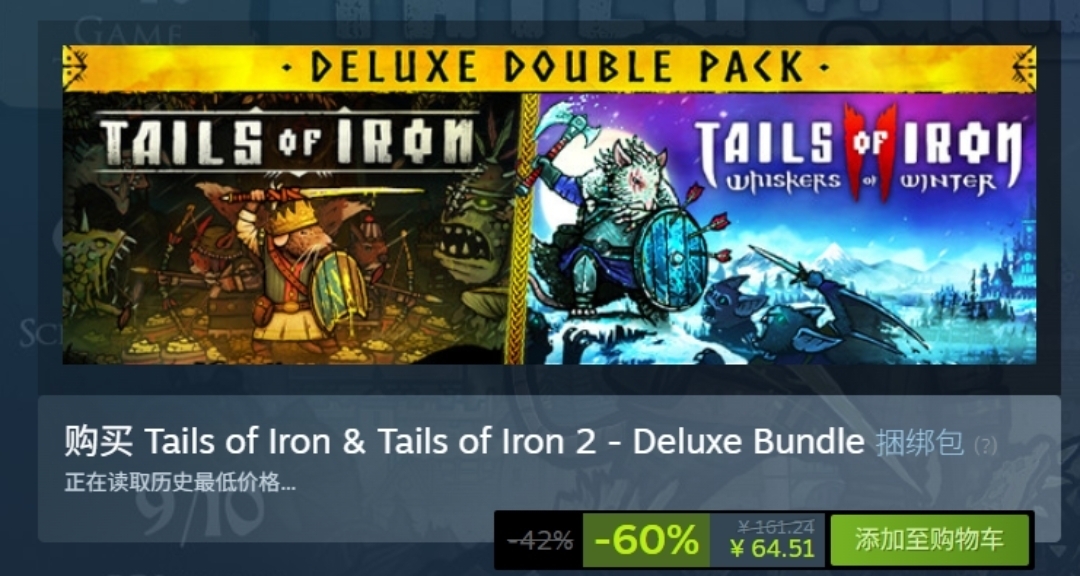Image resolution: width=1080 pixels, height=576 pixels.
Task: Select the yellow Deluxe Double Pack banner
Action: 549,68
